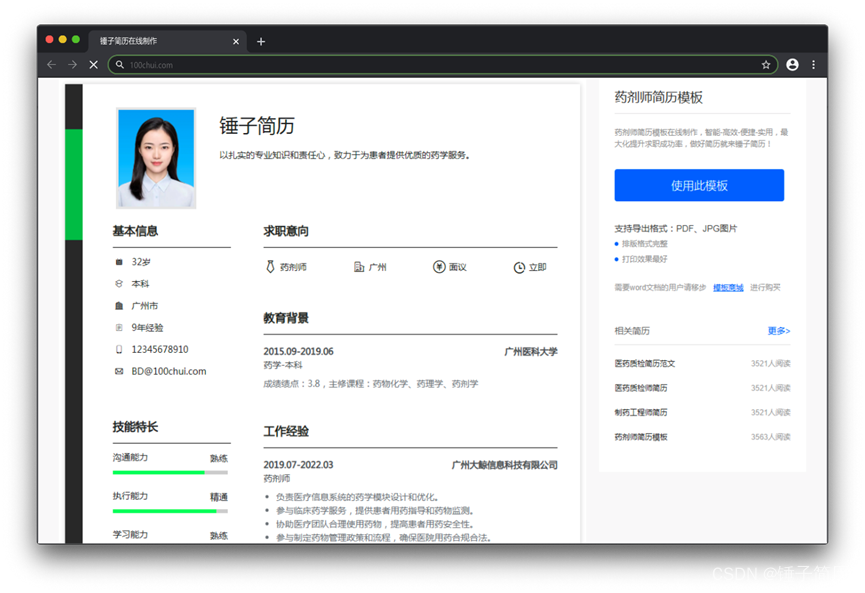Bookmark page with the star icon
Screen dimensions: 865x593
766,65
